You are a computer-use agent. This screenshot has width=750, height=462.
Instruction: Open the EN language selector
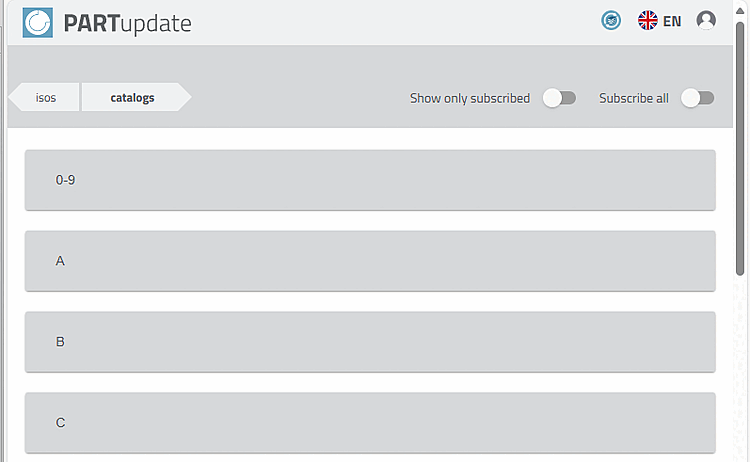point(672,21)
